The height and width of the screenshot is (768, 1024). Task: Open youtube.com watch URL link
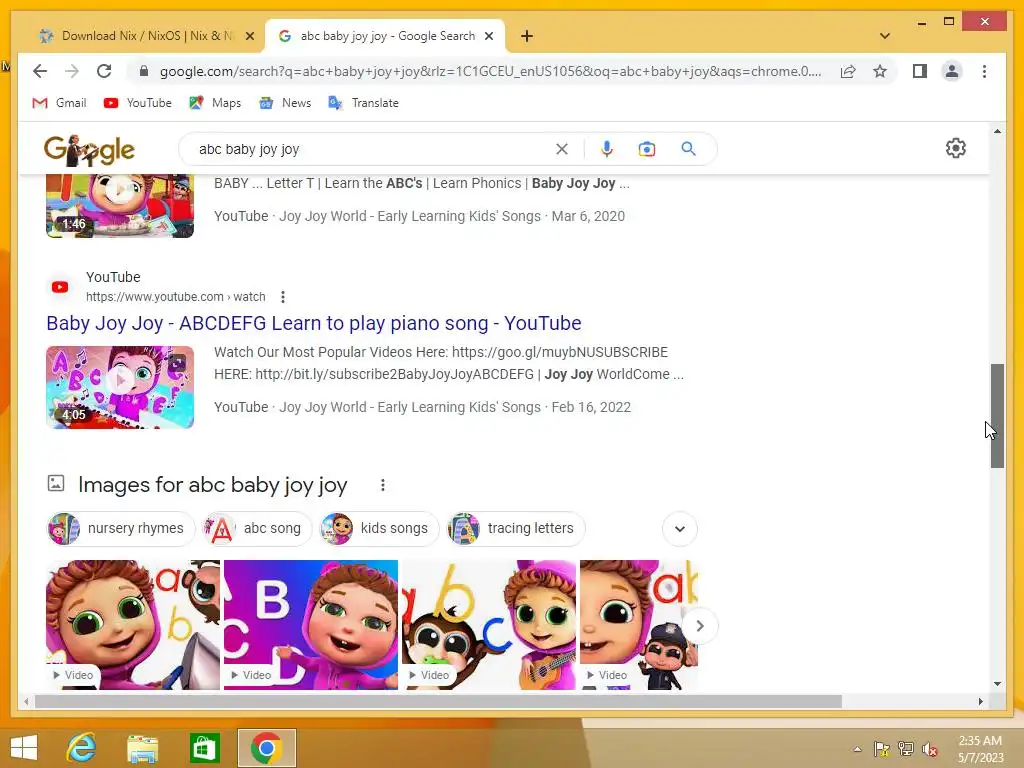pos(175,297)
